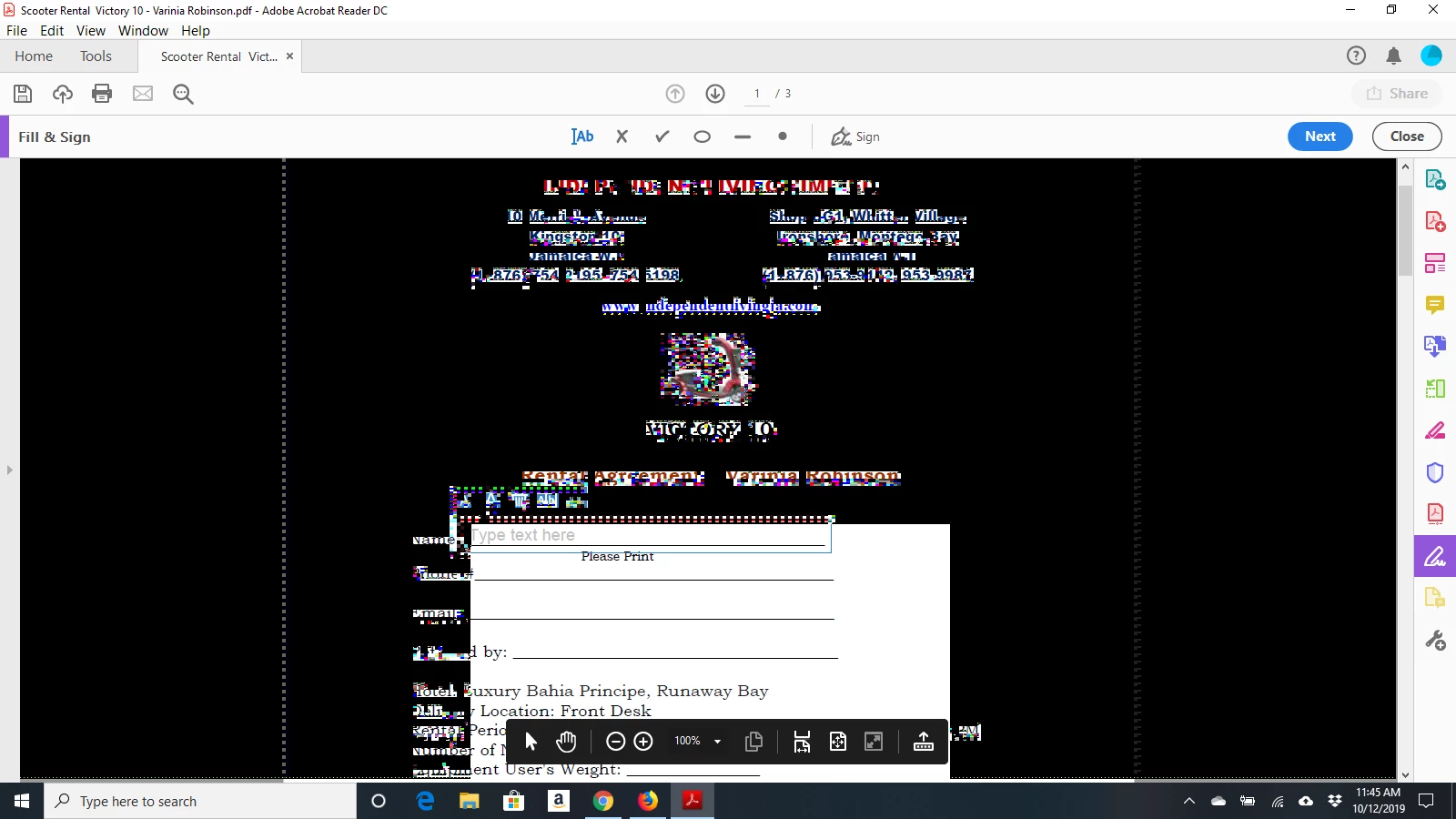Click the Sign button
Screen dimensions: 1456x819
855,136
